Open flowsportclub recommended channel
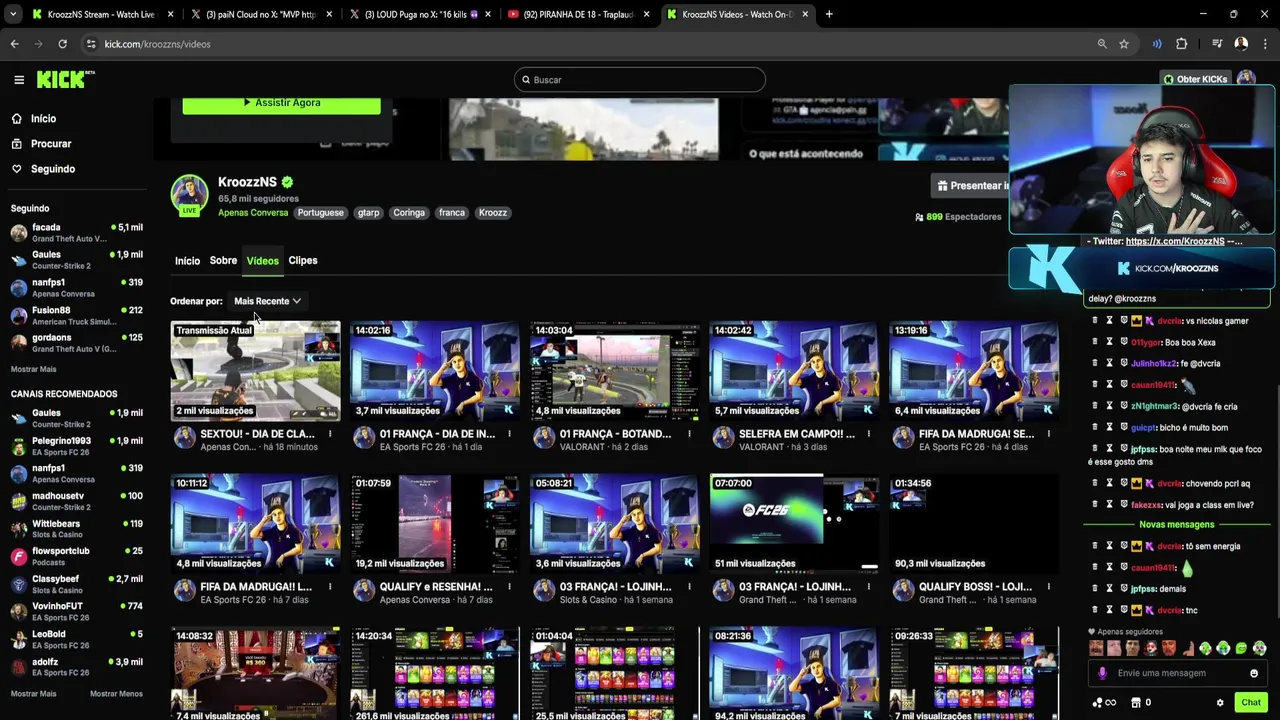This screenshot has height=720, width=1280. coord(76,556)
